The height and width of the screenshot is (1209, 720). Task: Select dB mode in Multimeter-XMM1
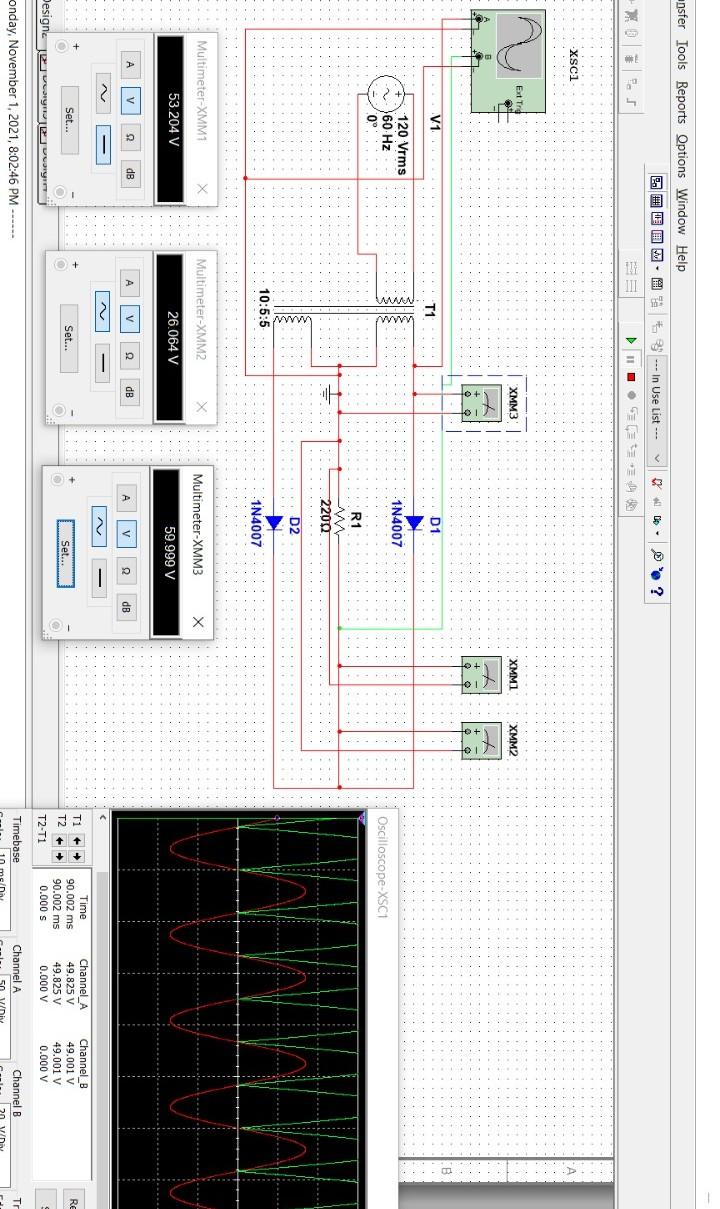click(130, 174)
